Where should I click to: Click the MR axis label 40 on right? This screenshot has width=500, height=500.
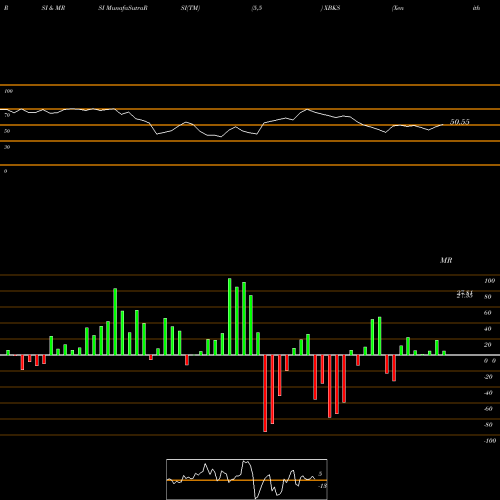pos(488,329)
